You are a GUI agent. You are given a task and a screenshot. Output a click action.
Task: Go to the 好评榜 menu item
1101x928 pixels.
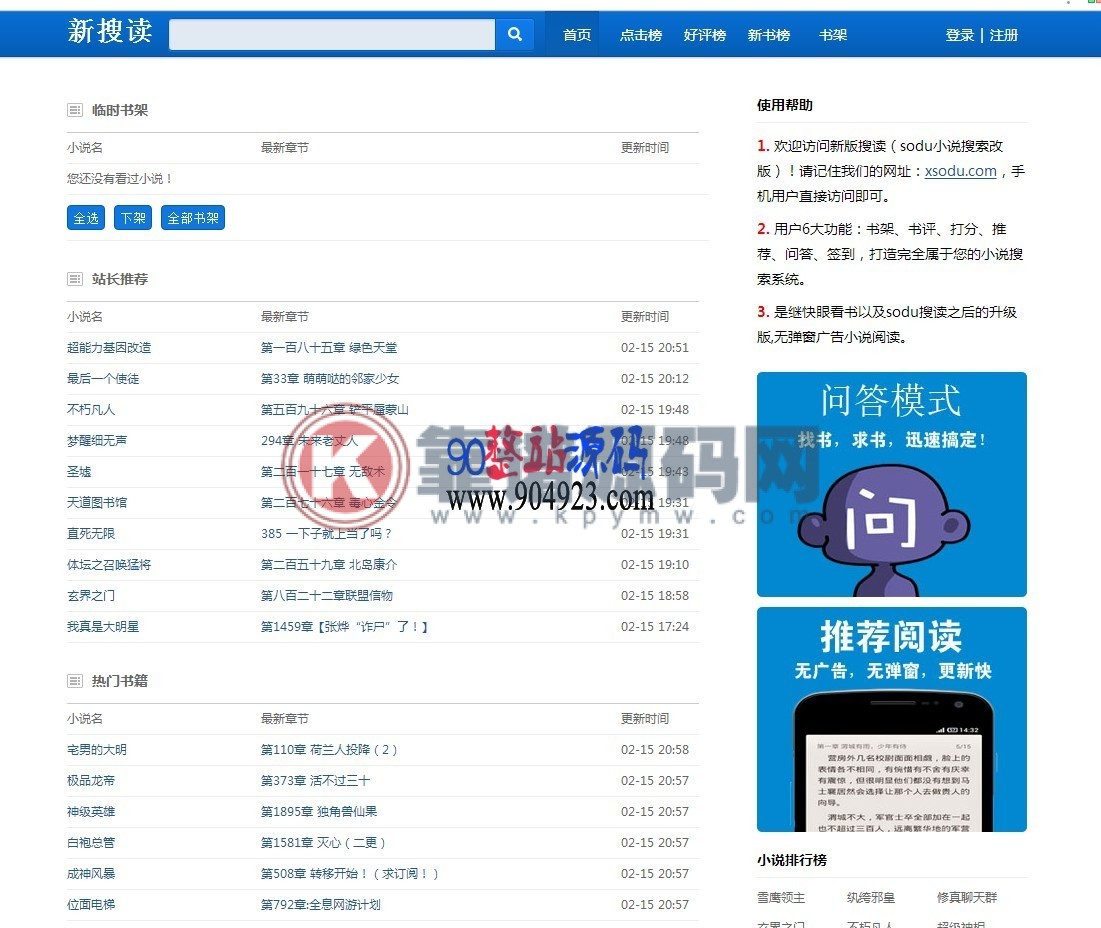point(704,34)
